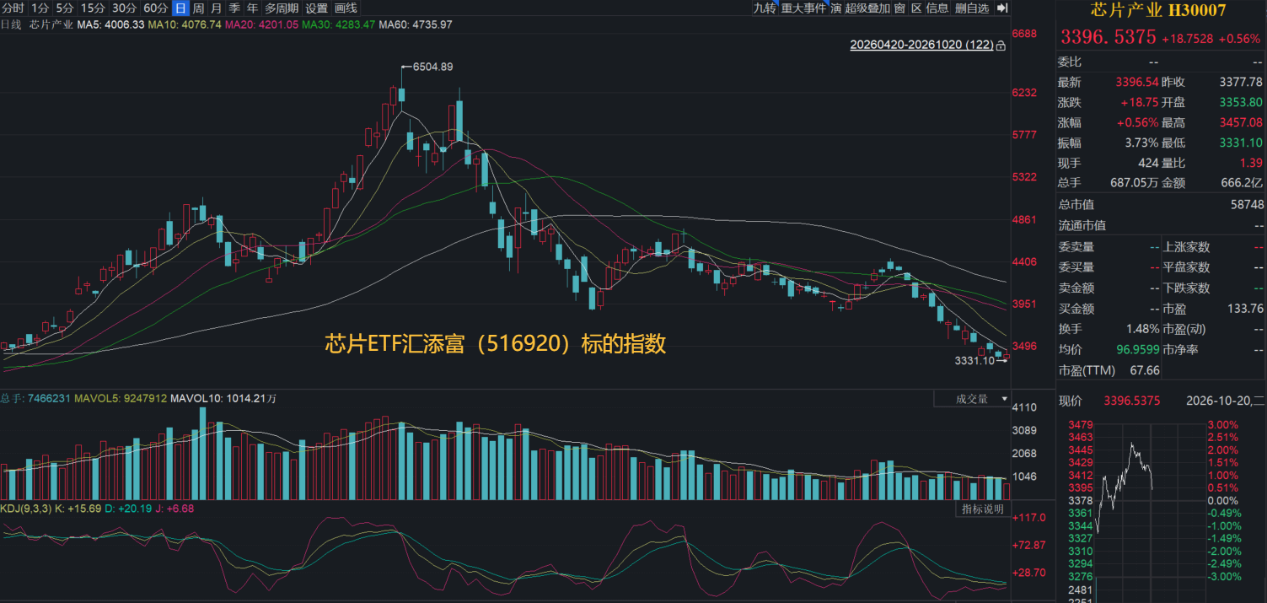
Task: Click the MA30: 4283.47 indicator label
Action: tap(339, 24)
